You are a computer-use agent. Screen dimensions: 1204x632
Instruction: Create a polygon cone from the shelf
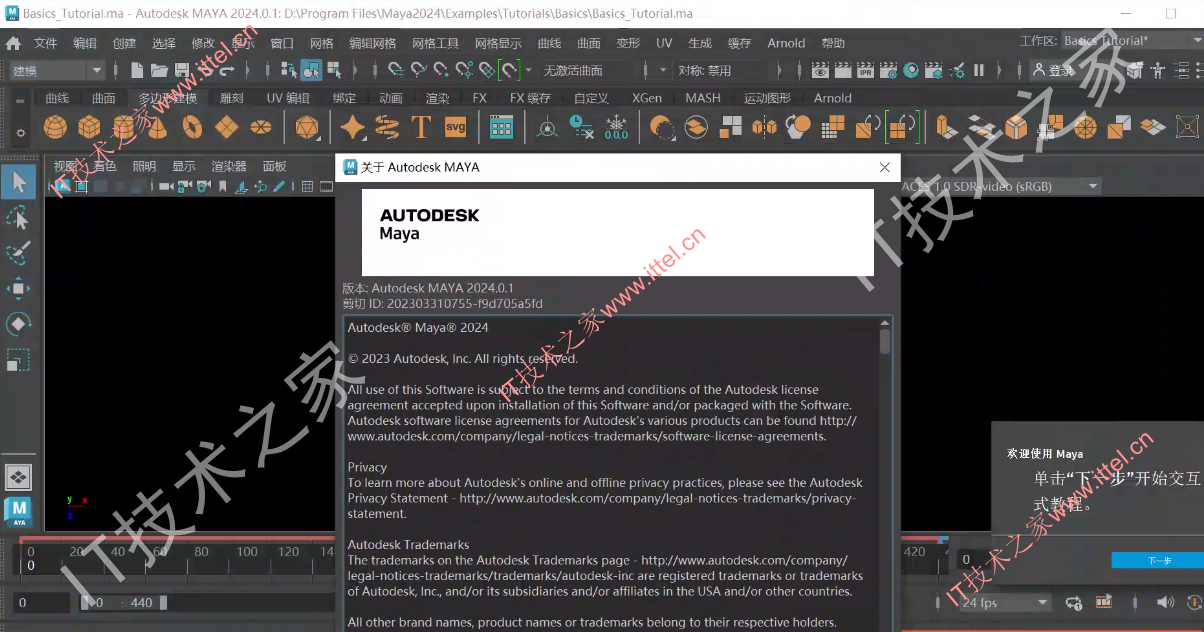point(158,127)
